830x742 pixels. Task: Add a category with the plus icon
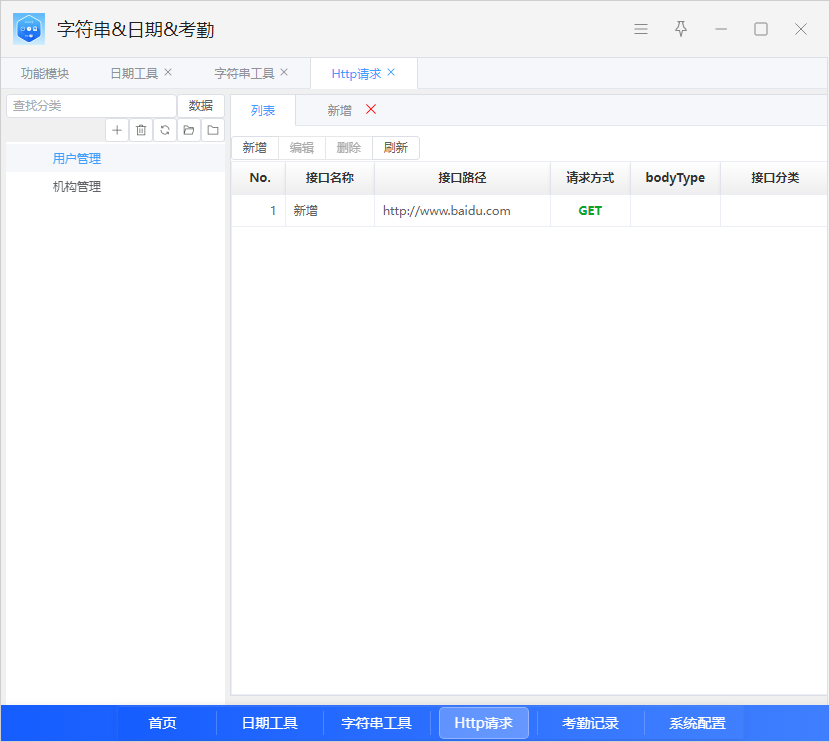[x=117, y=130]
